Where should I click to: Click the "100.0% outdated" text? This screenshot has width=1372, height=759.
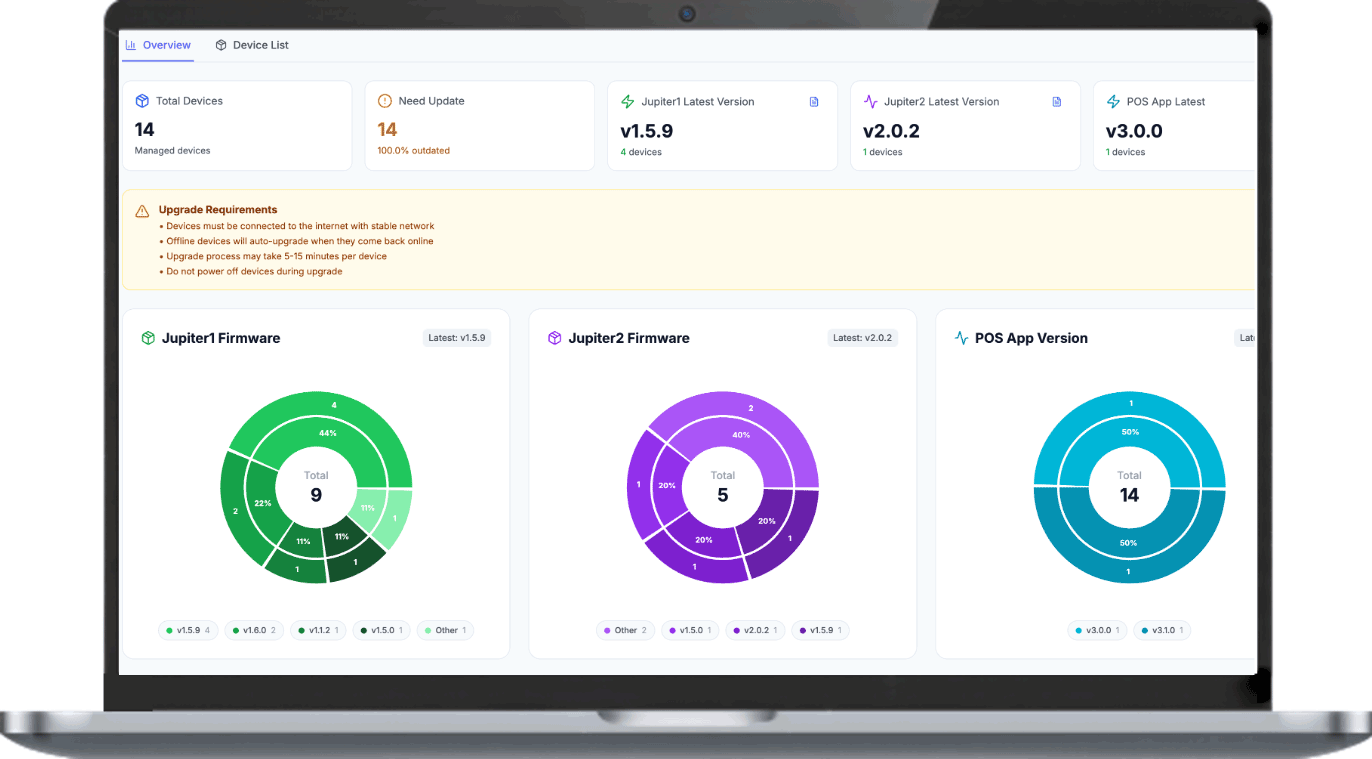point(413,151)
